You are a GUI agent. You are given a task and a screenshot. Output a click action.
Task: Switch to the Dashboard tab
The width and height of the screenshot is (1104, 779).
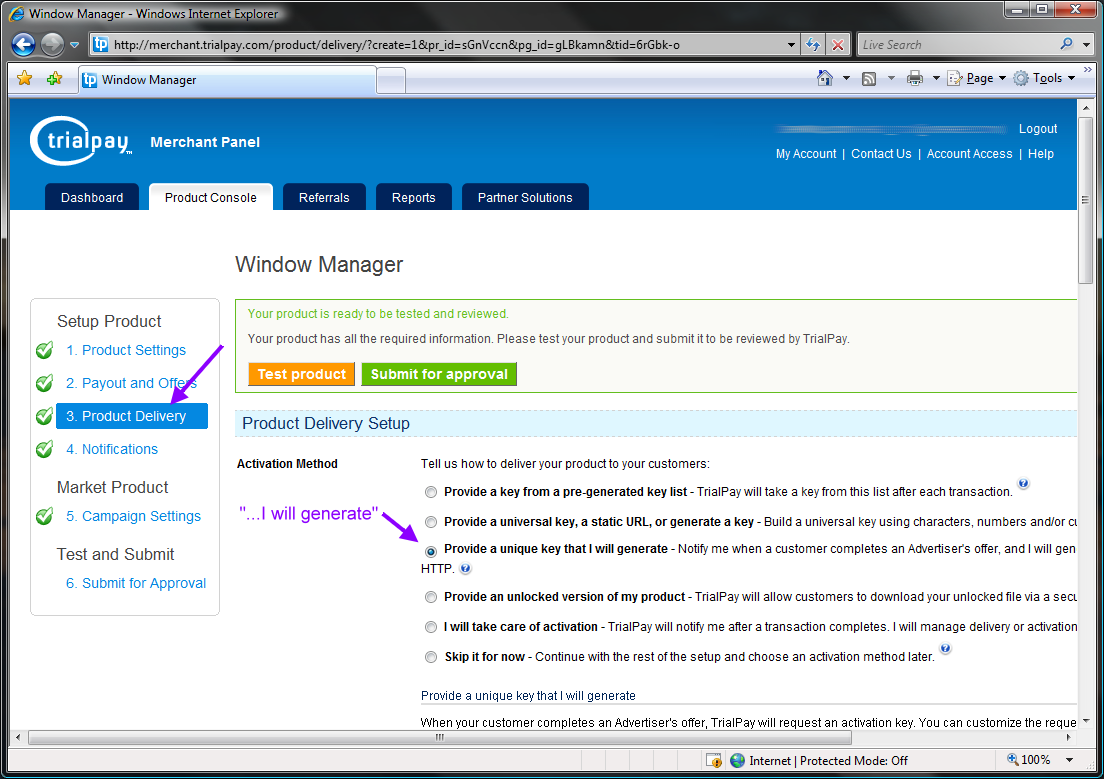pos(92,197)
